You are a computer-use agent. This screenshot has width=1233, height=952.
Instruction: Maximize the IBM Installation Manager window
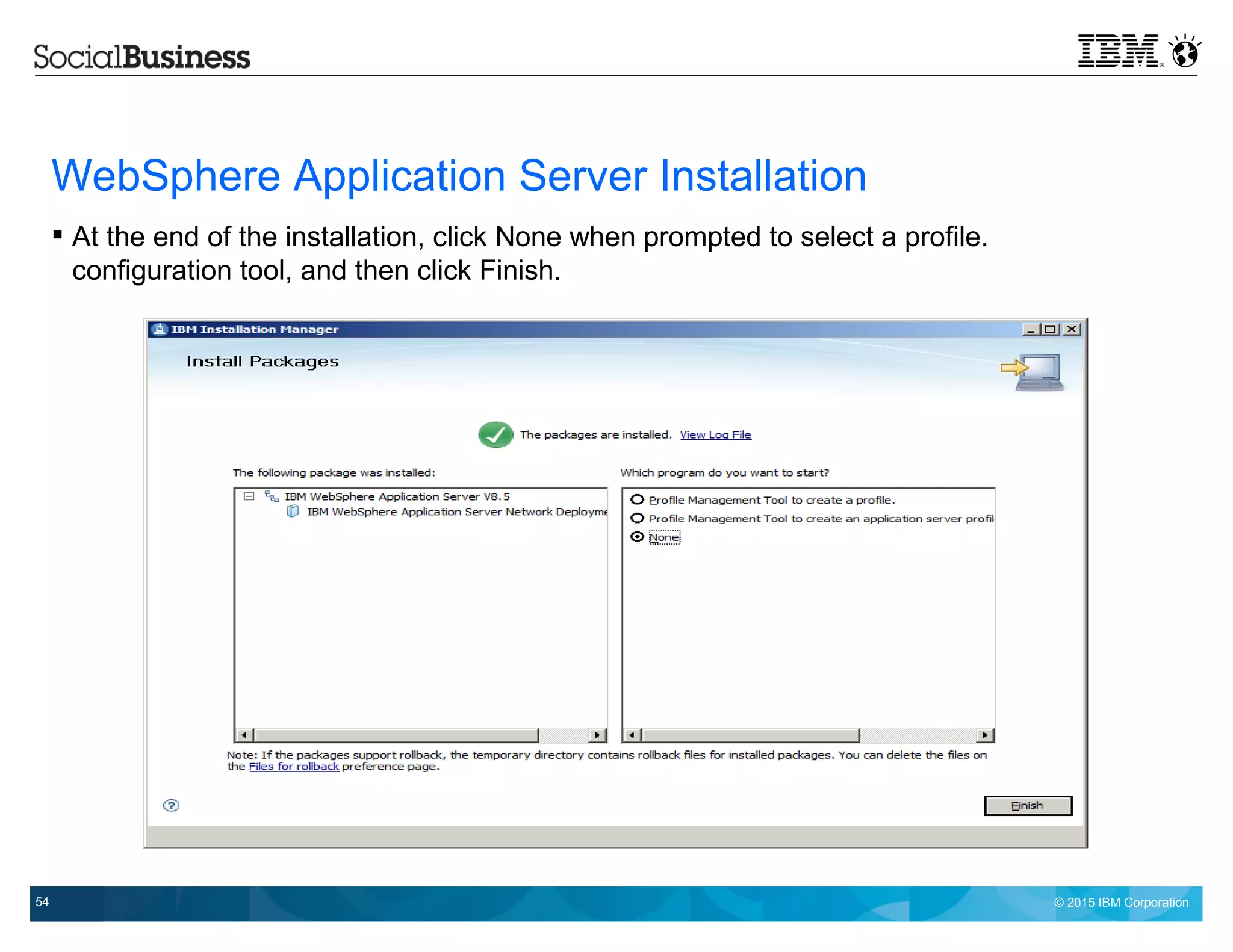pyautogui.click(x=1051, y=329)
